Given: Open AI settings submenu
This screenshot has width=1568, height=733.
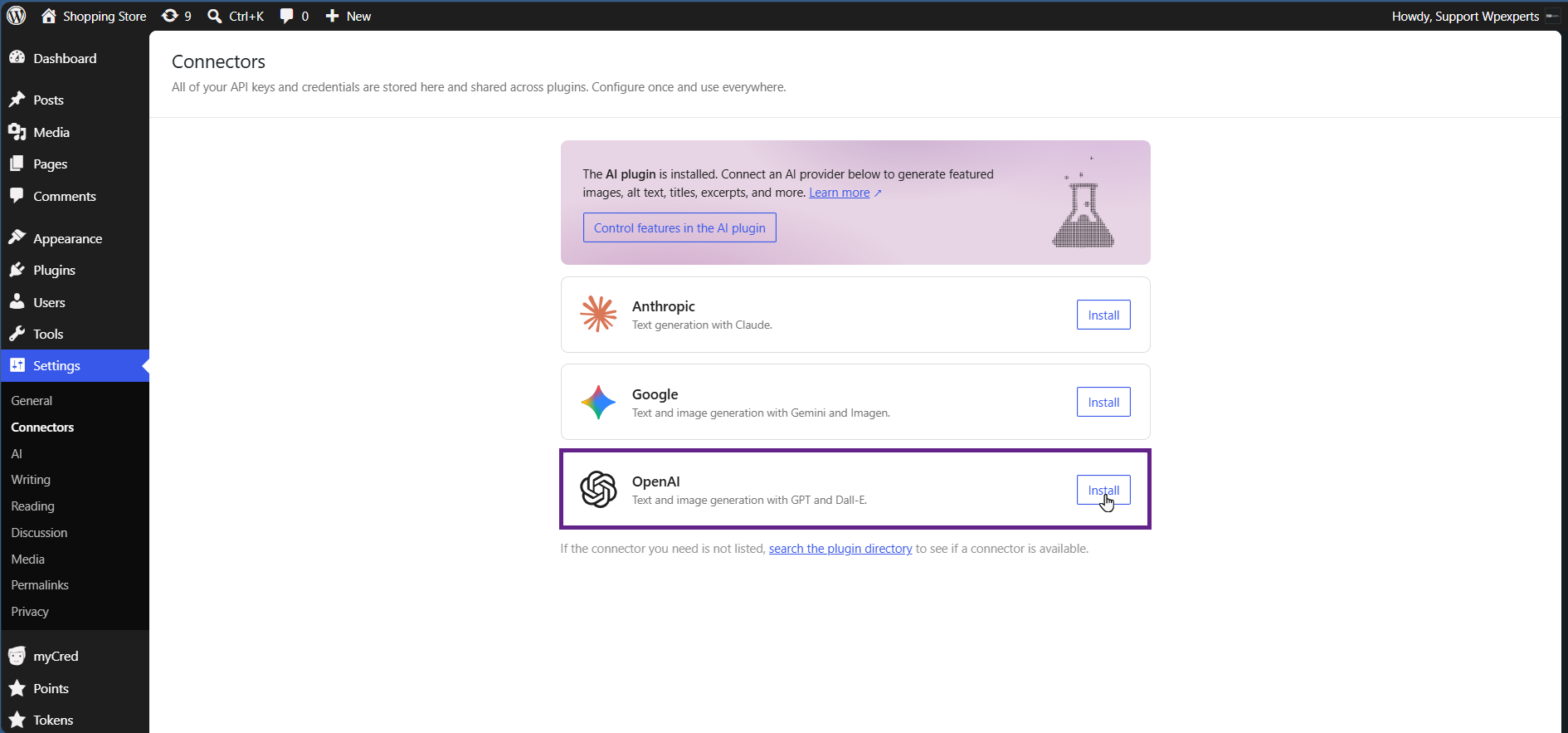Looking at the screenshot, I should pyautogui.click(x=17, y=453).
